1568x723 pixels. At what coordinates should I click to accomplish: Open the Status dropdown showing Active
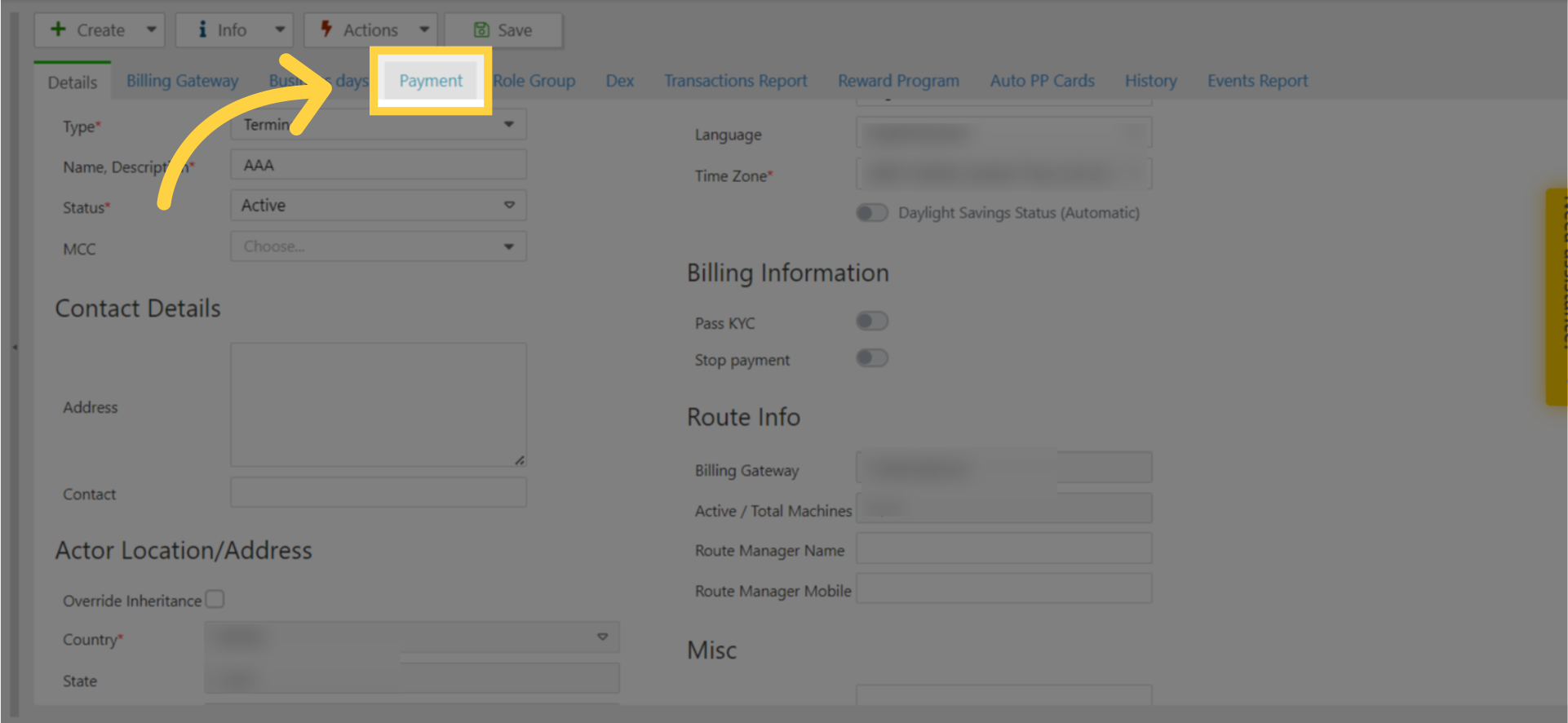click(379, 206)
